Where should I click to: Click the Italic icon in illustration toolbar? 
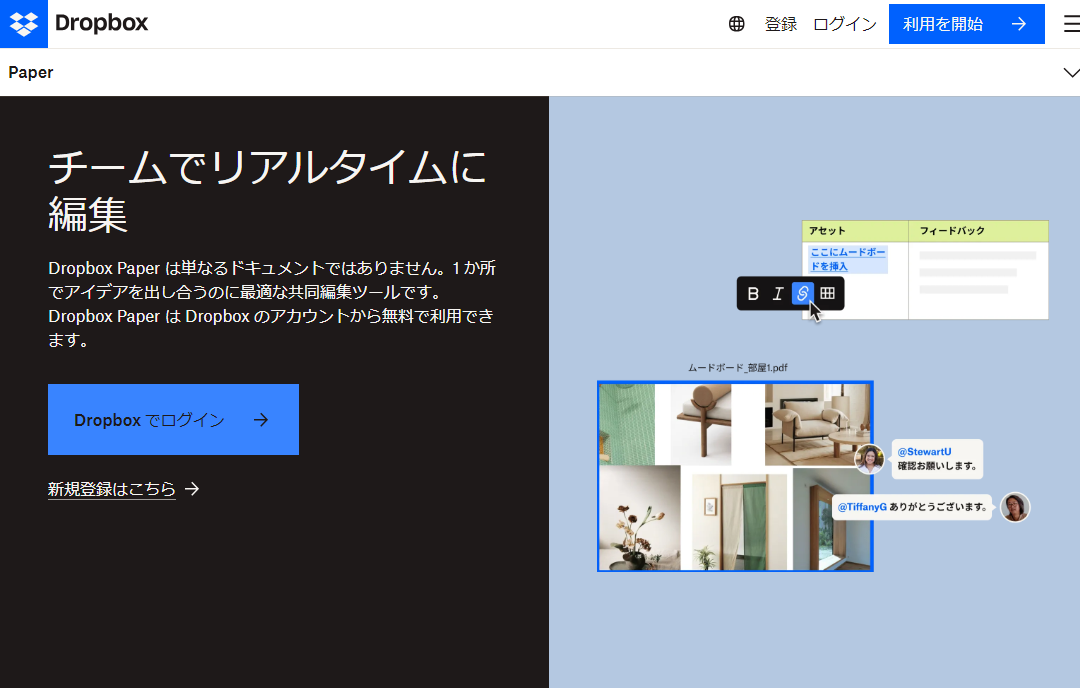tap(778, 294)
